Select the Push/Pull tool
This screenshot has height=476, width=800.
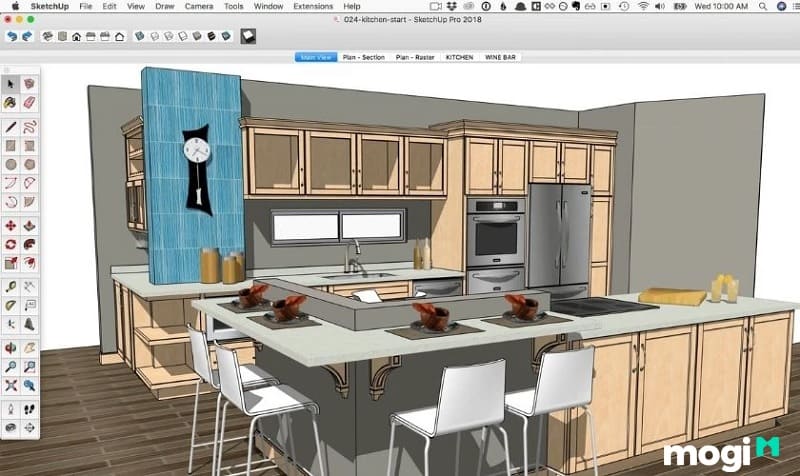(x=30, y=226)
